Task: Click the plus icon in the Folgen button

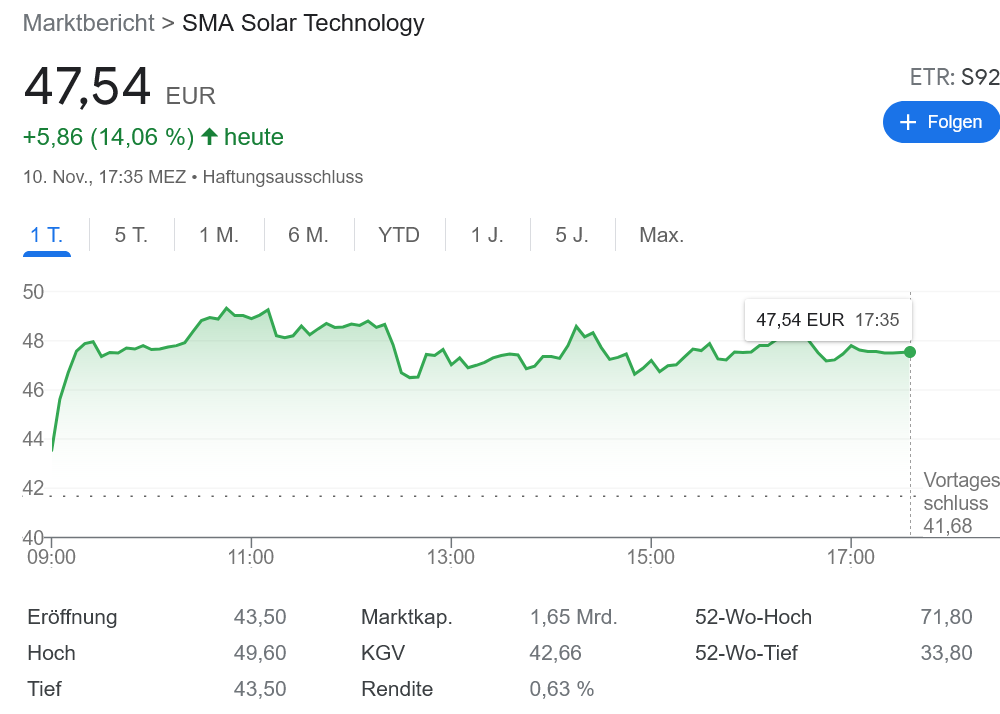Action: [908, 122]
